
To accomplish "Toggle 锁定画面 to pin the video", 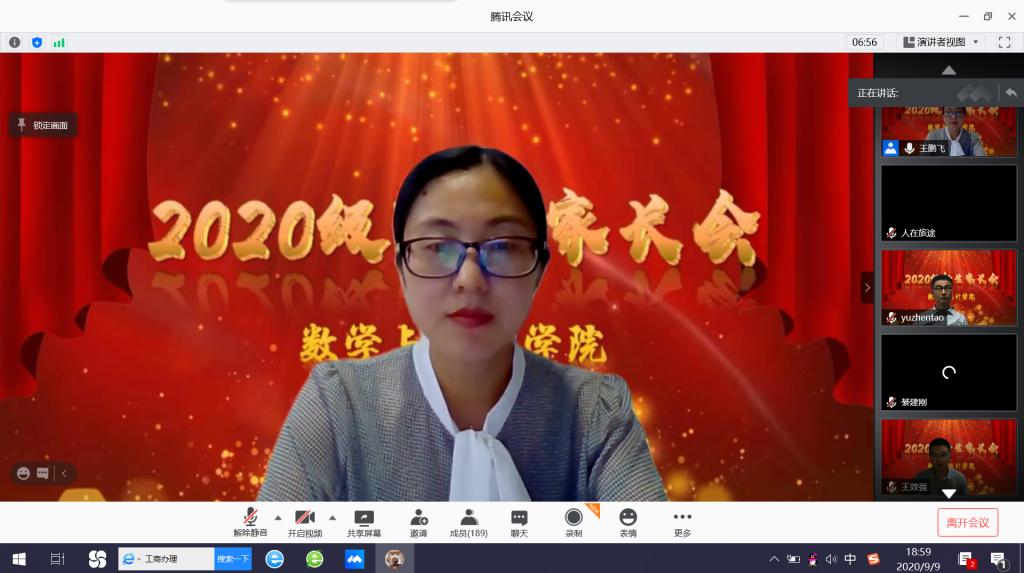I will [x=43, y=125].
